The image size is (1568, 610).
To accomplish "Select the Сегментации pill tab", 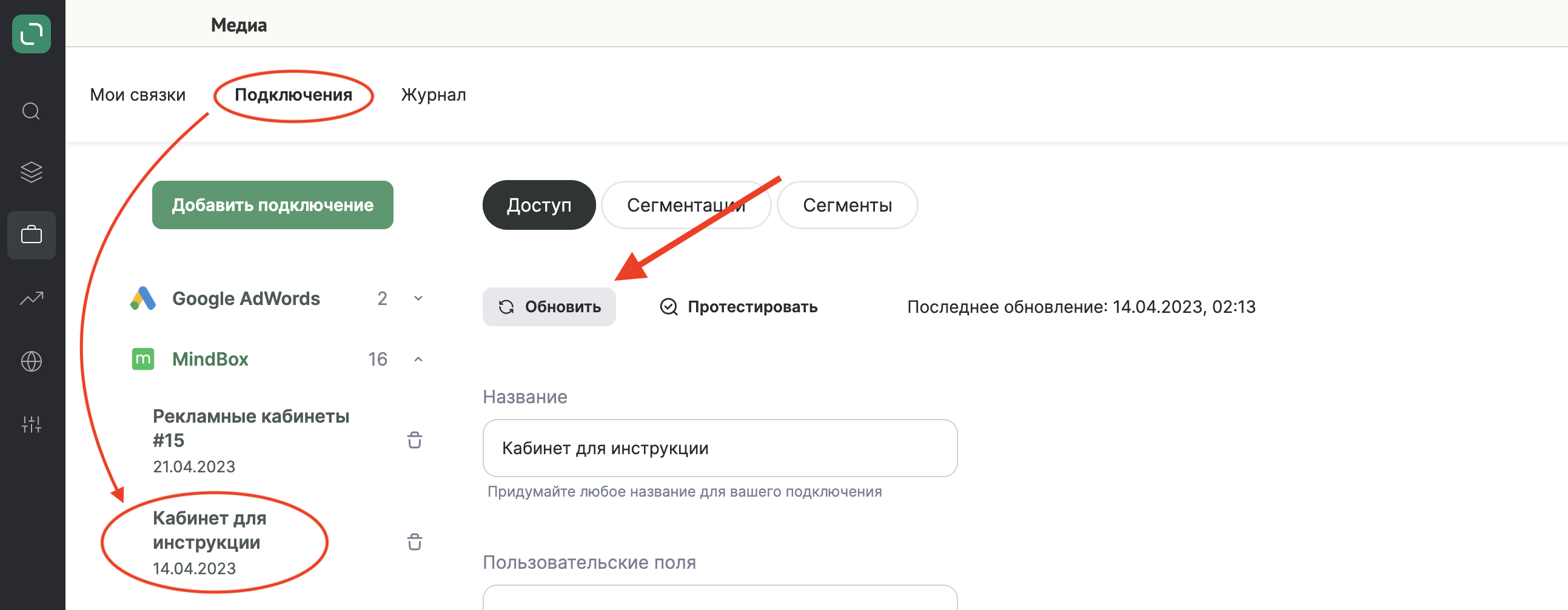I will (x=686, y=205).
